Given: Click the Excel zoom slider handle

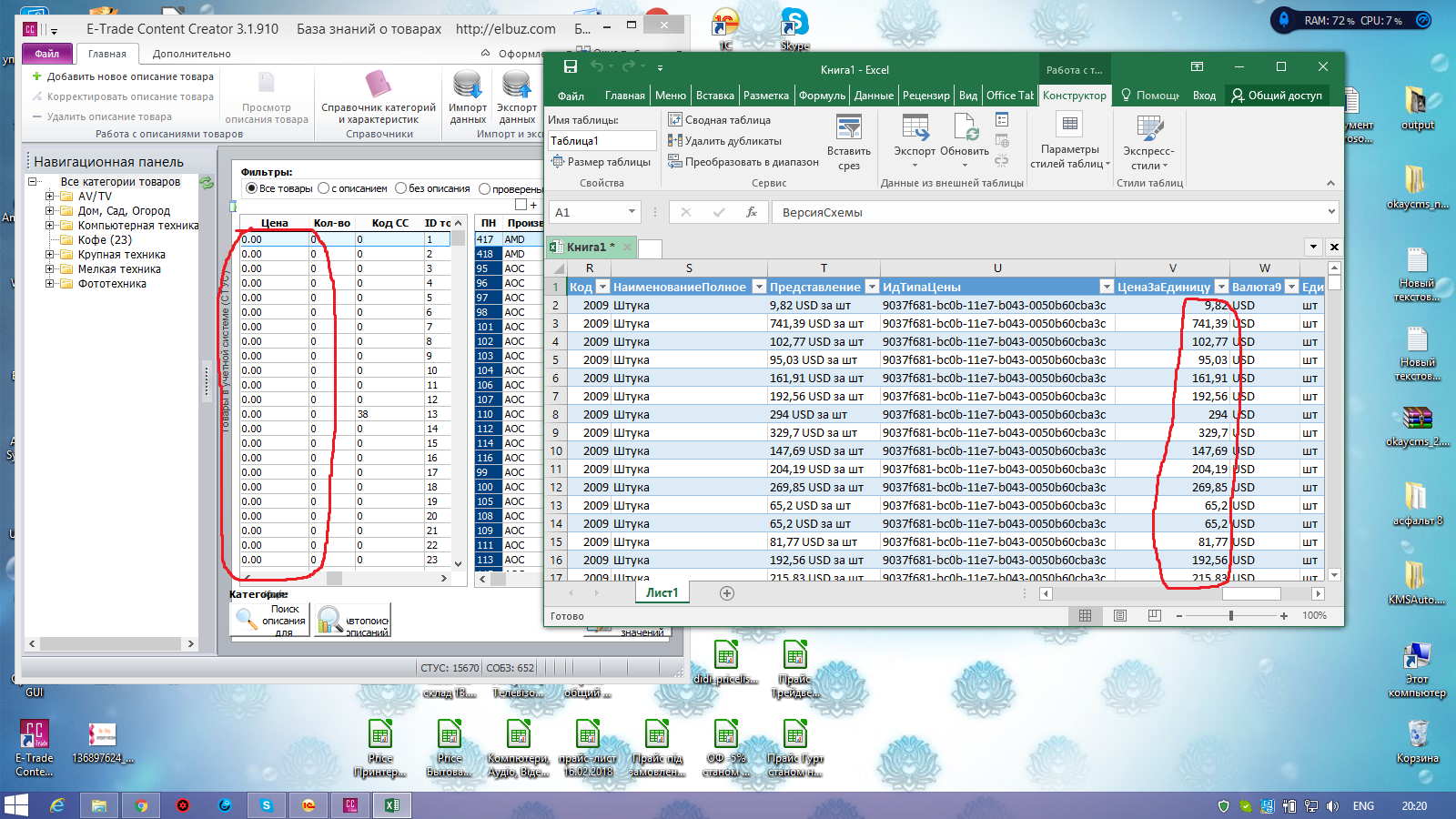Looking at the screenshot, I should coord(1231,616).
